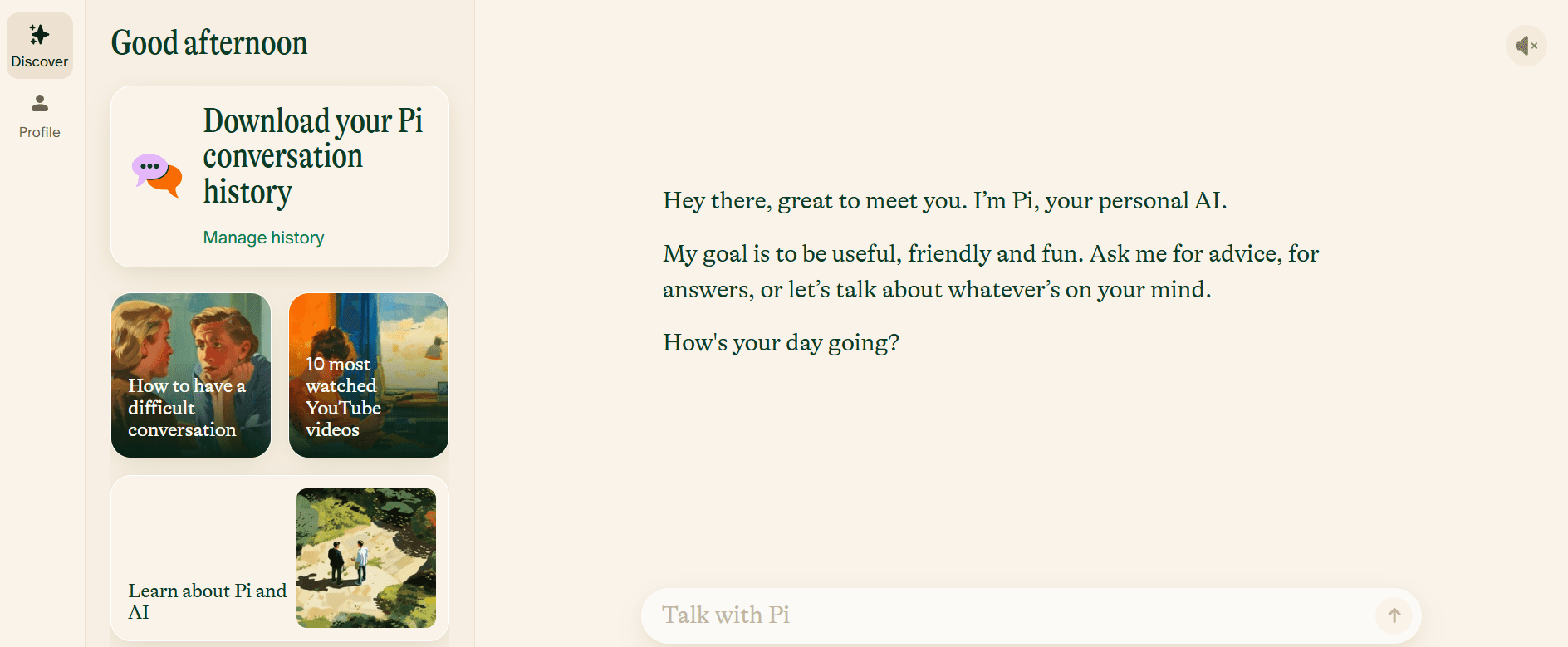1568x647 pixels.
Task: Click the Discover sparkle icon
Action: 39,35
